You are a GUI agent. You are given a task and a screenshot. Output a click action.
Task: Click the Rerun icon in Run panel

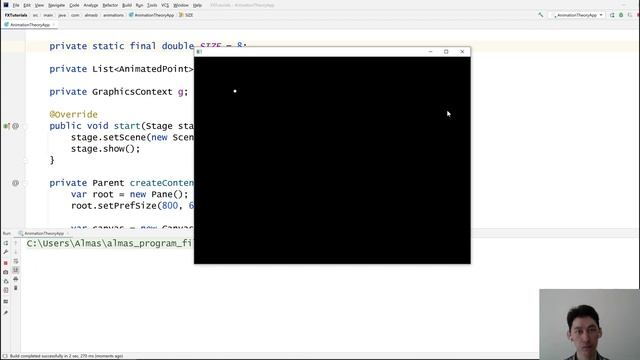(x=6, y=243)
